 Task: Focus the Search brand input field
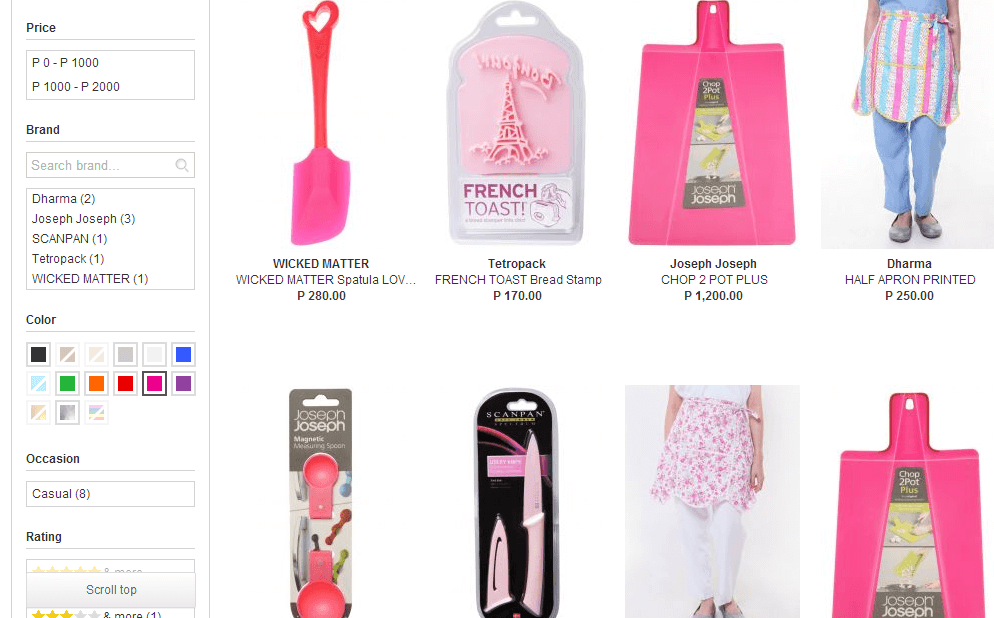pos(110,165)
